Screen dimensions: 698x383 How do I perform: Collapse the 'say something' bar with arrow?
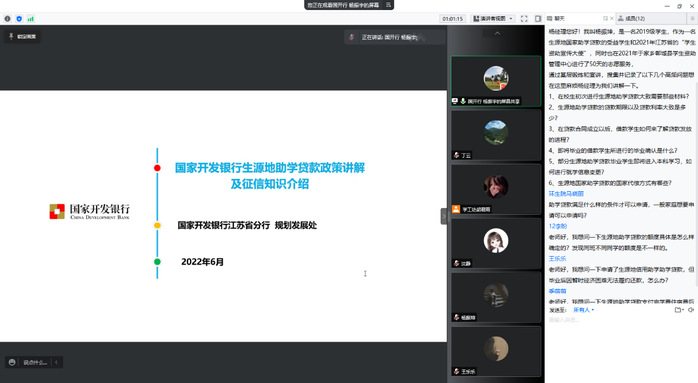click(x=56, y=362)
